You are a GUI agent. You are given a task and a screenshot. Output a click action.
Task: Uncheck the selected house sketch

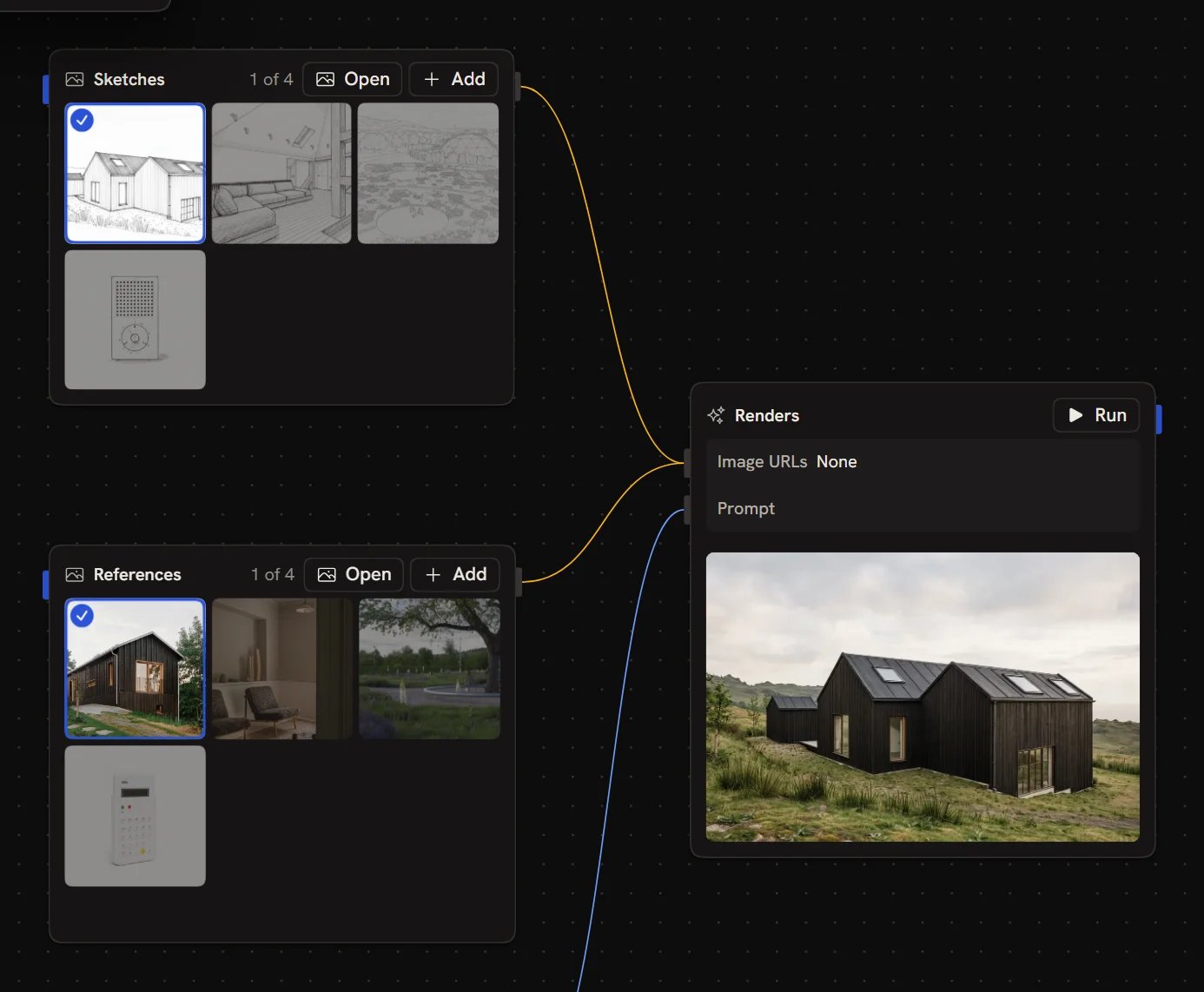(x=82, y=120)
